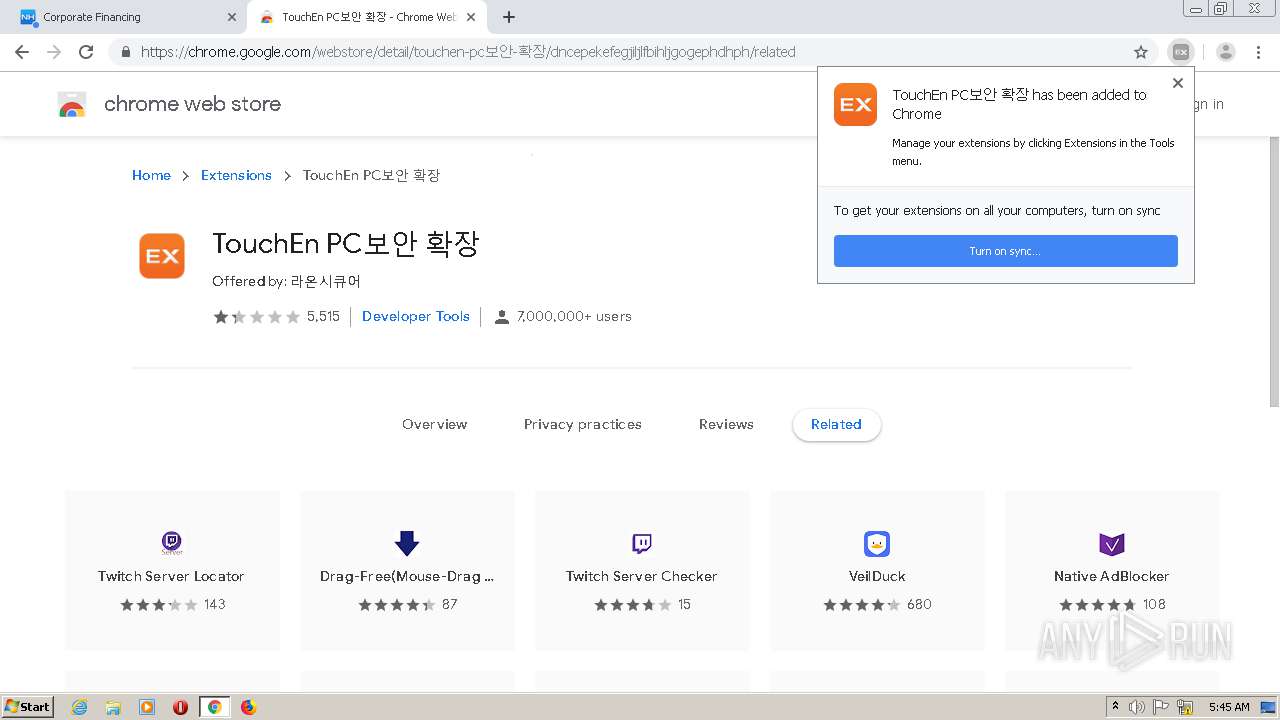Open Firefox from the taskbar
Screen dimensions: 1280x720
pyautogui.click(x=249, y=707)
